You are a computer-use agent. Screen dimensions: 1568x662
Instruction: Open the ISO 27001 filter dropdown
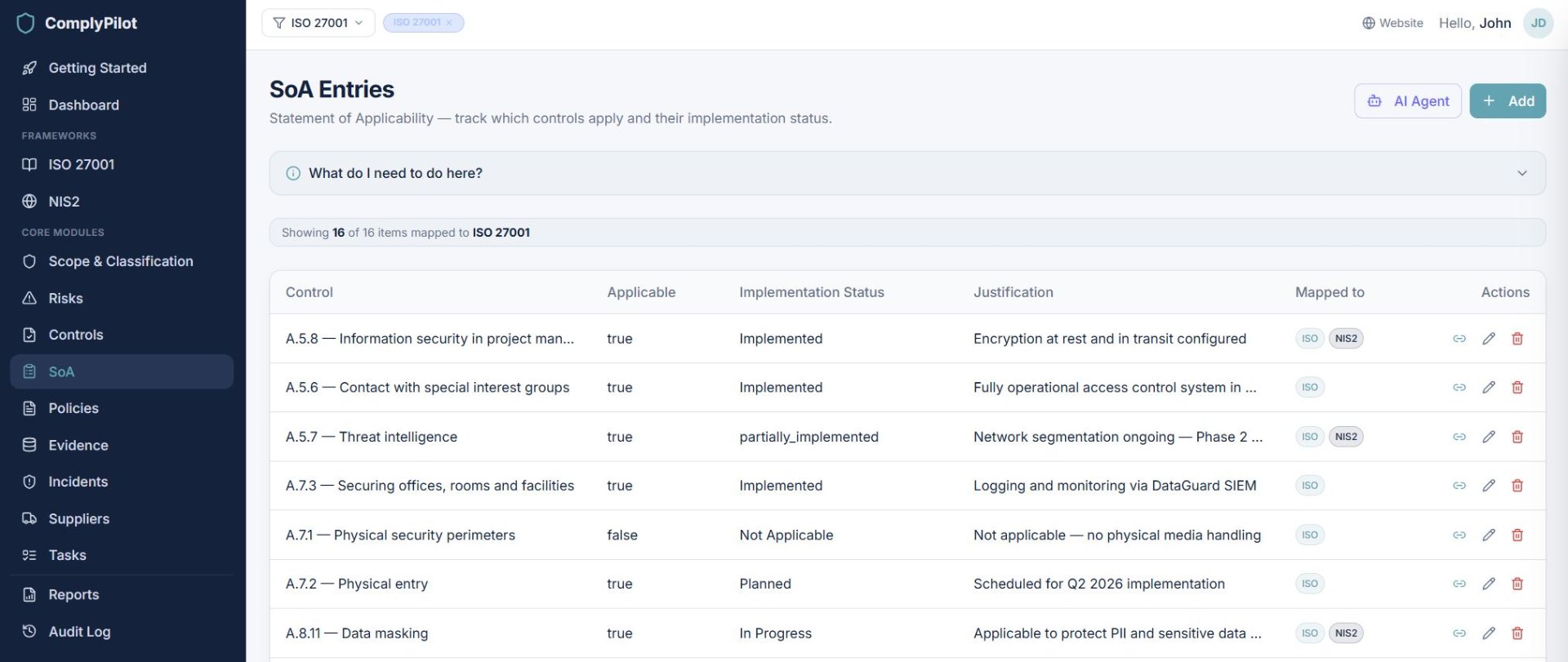(x=318, y=23)
